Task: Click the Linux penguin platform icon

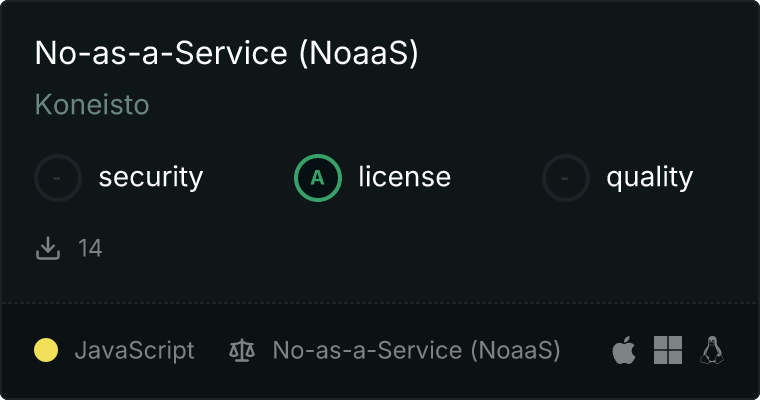Action: [711, 350]
